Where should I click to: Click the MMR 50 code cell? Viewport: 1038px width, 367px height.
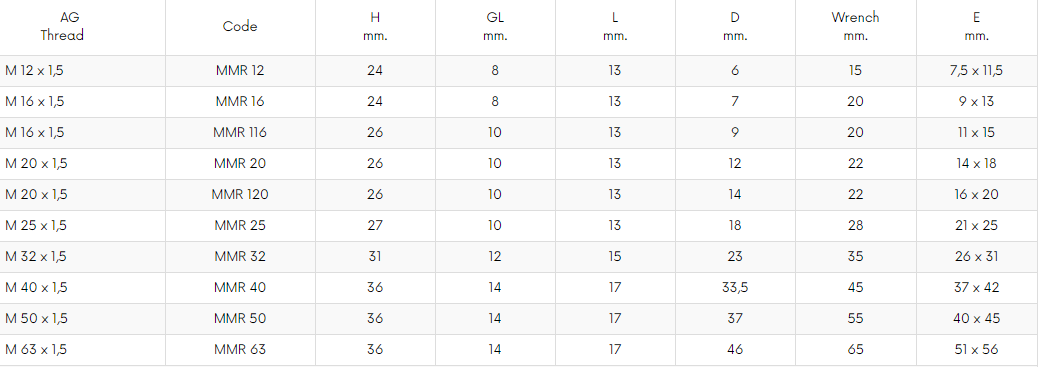pyautogui.click(x=240, y=319)
